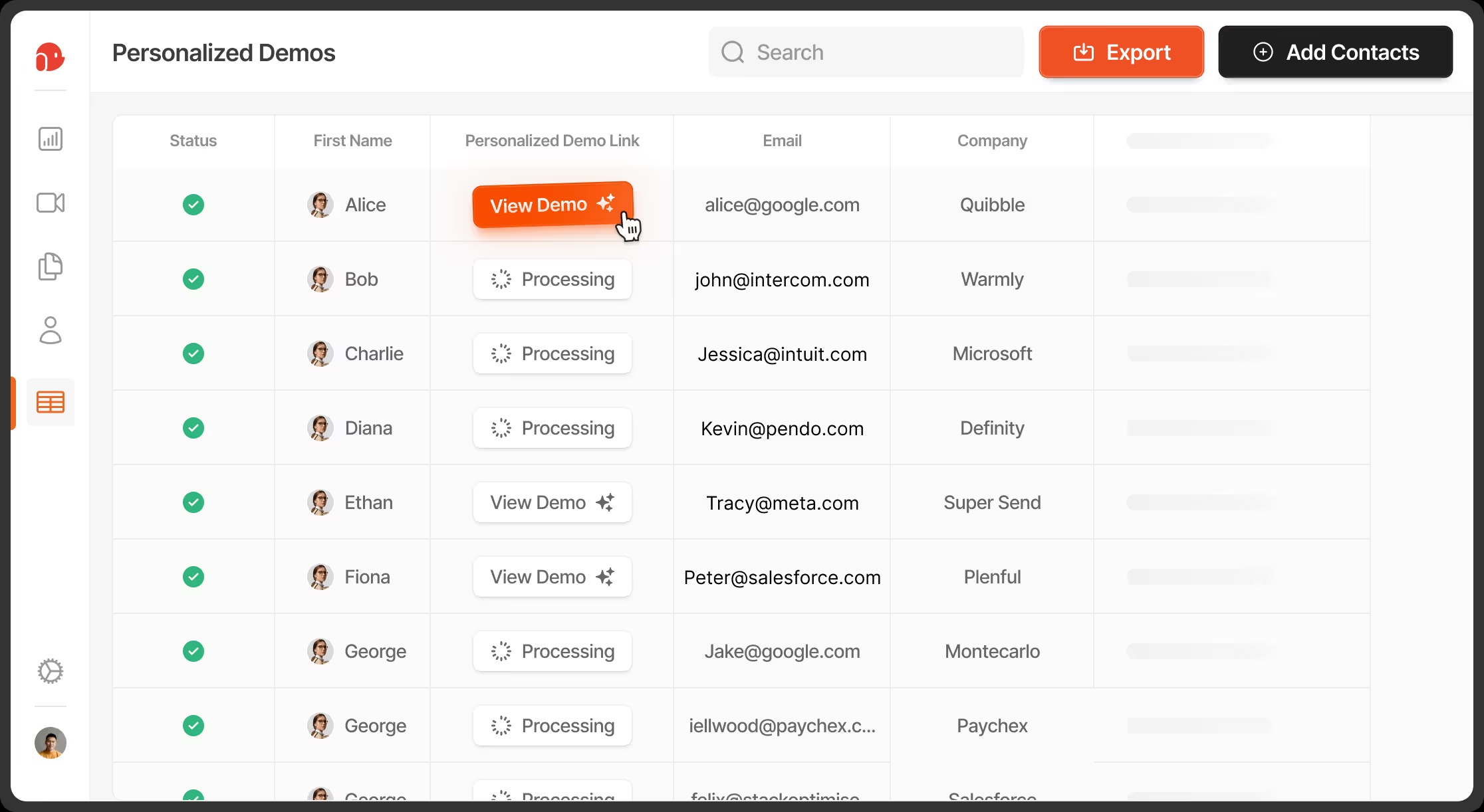Click Alice's orange View Demo button
The width and height of the screenshot is (1484, 812).
tap(552, 205)
